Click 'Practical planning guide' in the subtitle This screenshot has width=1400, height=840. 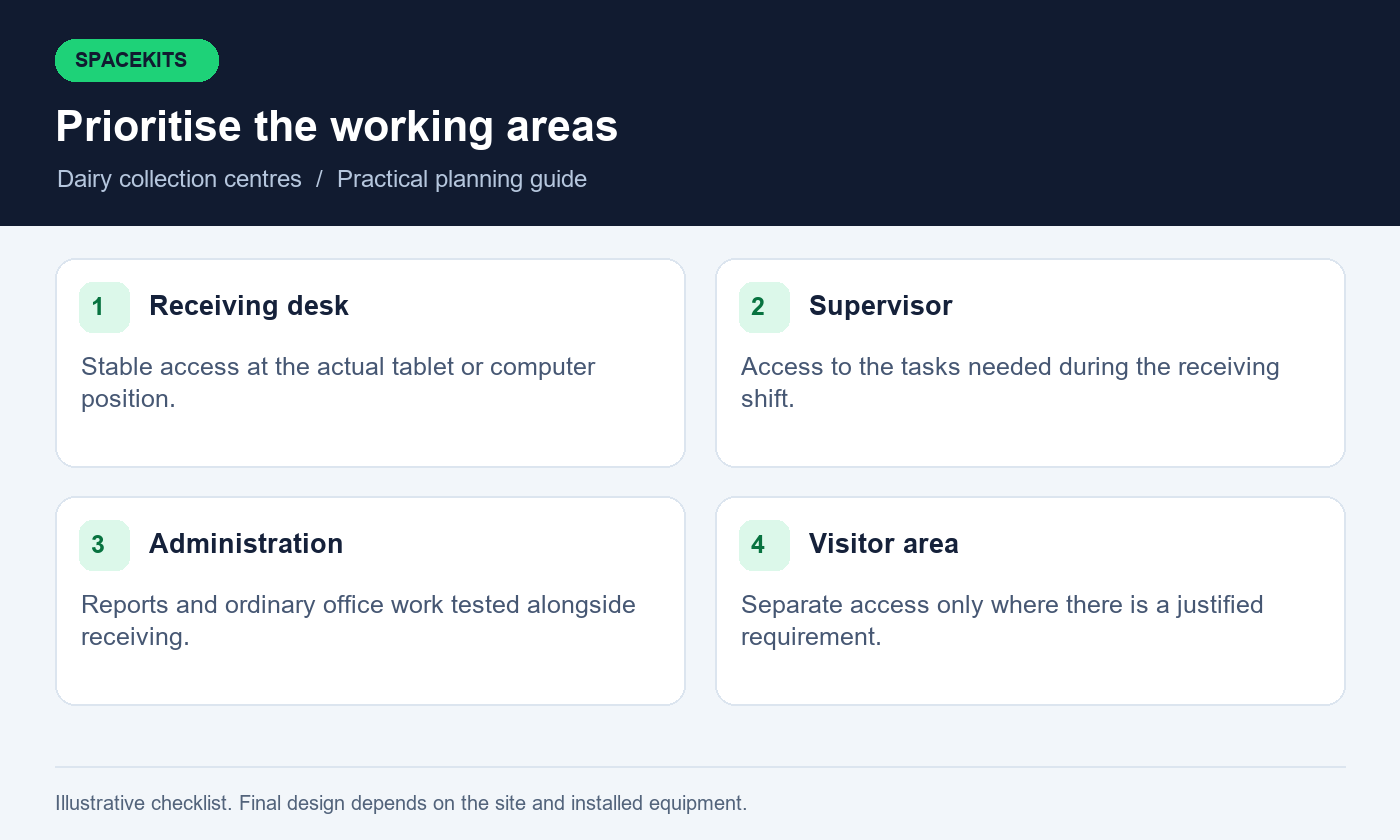[462, 179]
